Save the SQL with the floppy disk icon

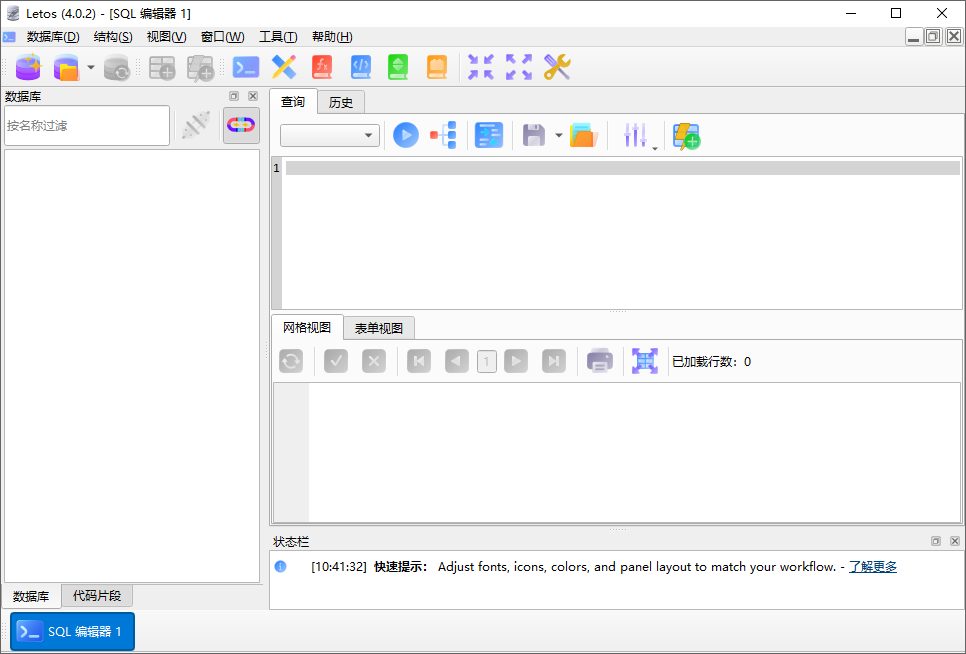(x=534, y=135)
